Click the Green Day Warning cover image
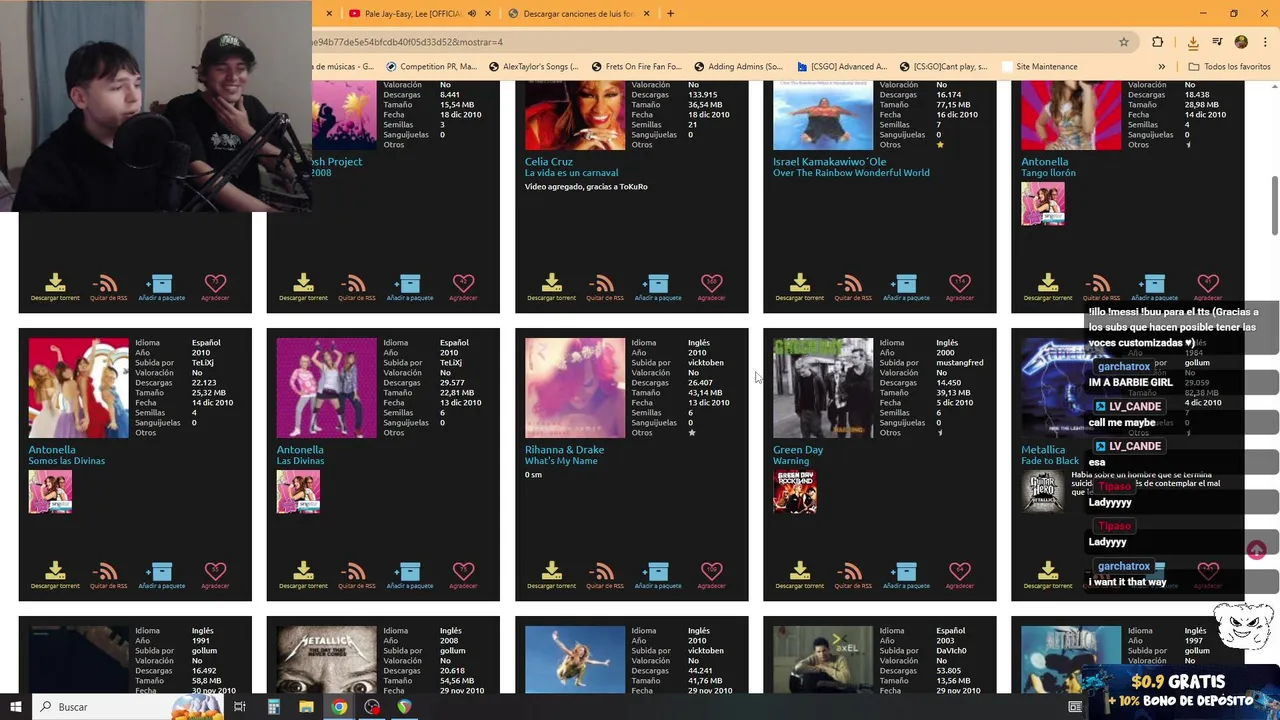The image size is (1280, 720). pyautogui.click(x=823, y=388)
